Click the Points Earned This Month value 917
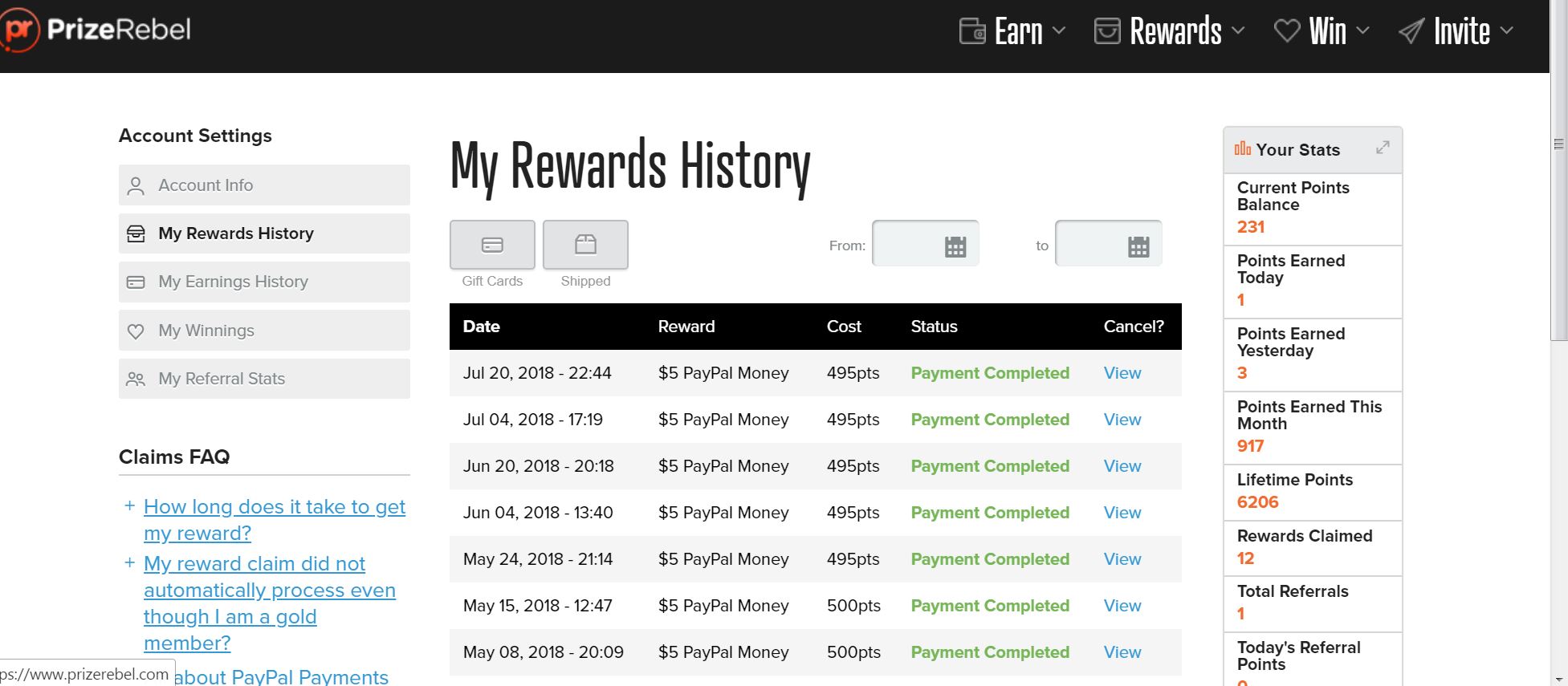The width and height of the screenshot is (1568, 686). [x=1250, y=446]
